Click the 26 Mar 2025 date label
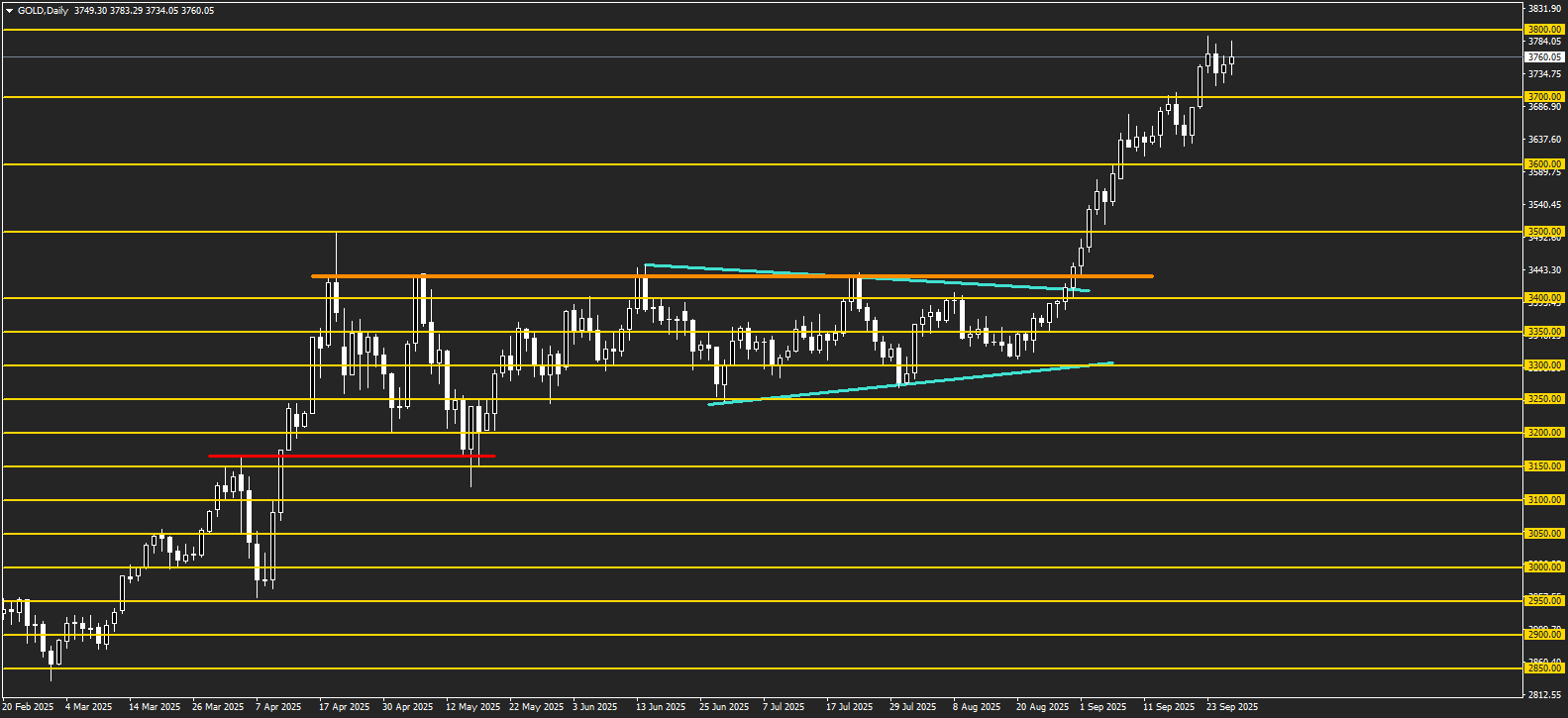 pyautogui.click(x=218, y=707)
